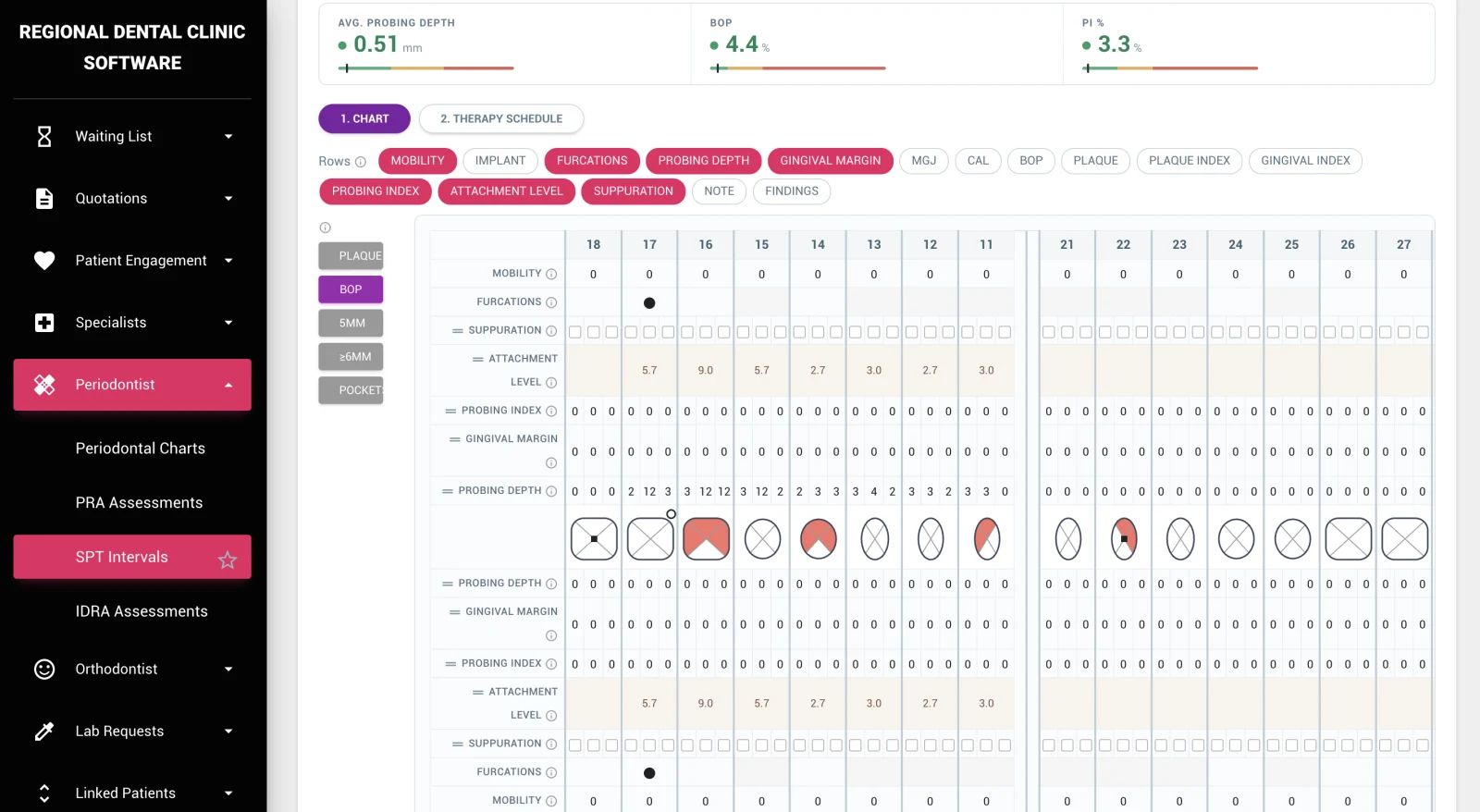
Task: Click the Patient Engagement heart icon
Action: 43,261
